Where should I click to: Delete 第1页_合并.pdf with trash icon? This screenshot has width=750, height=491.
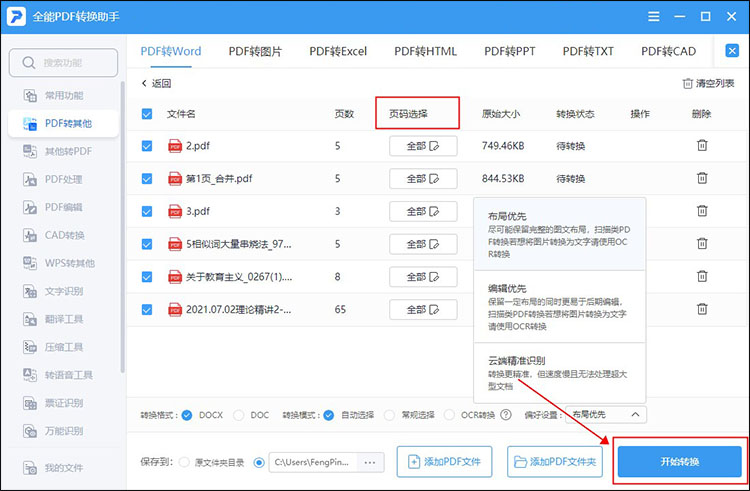[x=702, y=178]
